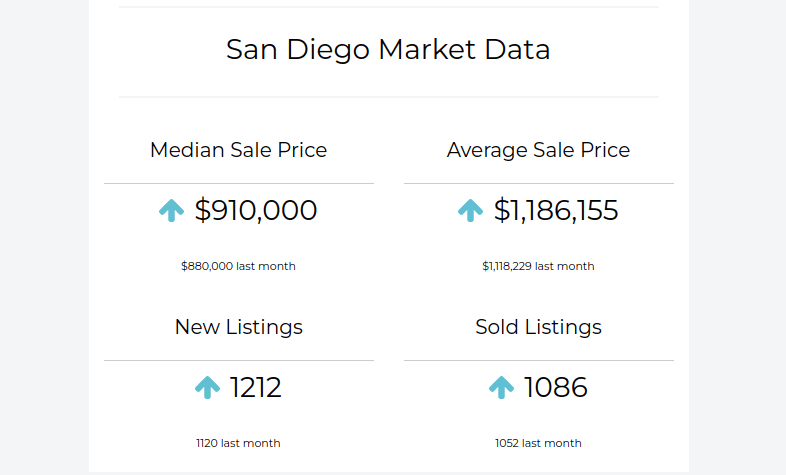Click the up arrow next to $1,186,155
The image size is (786, 475).
470,210
